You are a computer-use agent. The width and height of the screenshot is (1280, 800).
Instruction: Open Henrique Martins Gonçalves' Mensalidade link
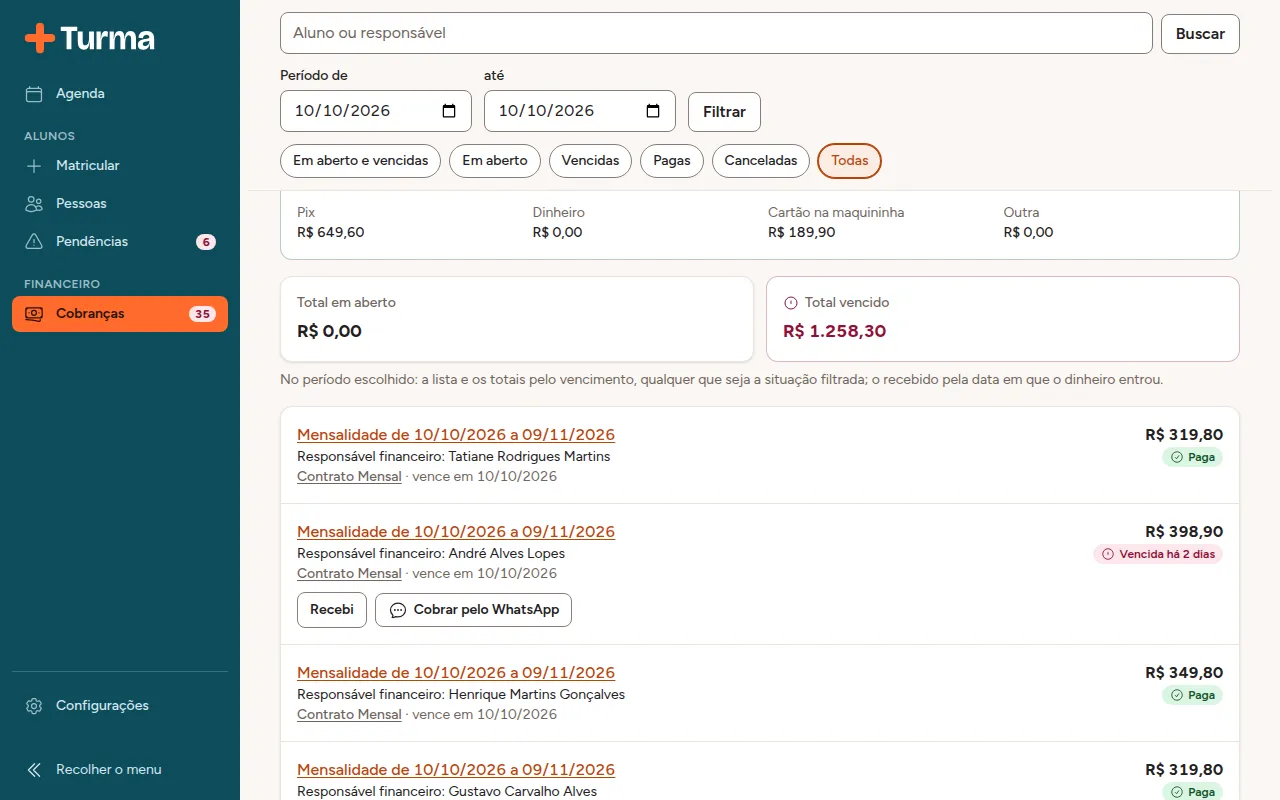(456, 673)
